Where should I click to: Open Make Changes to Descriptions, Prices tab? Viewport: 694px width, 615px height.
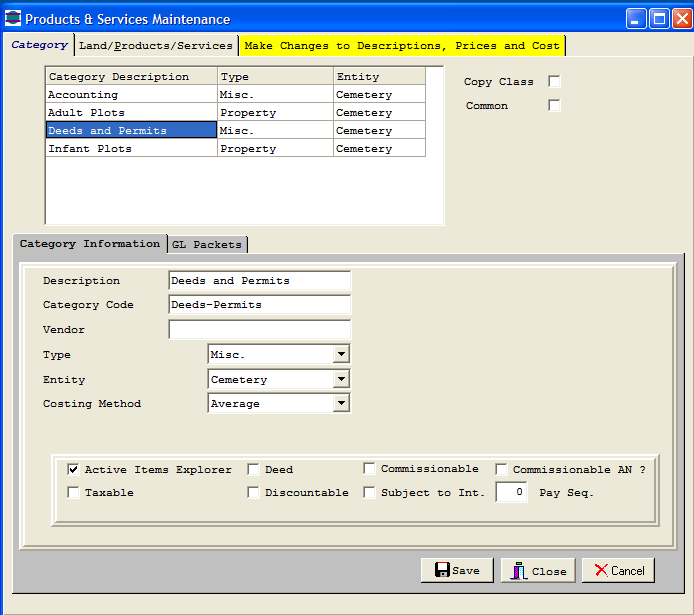[x=401, y=46]
